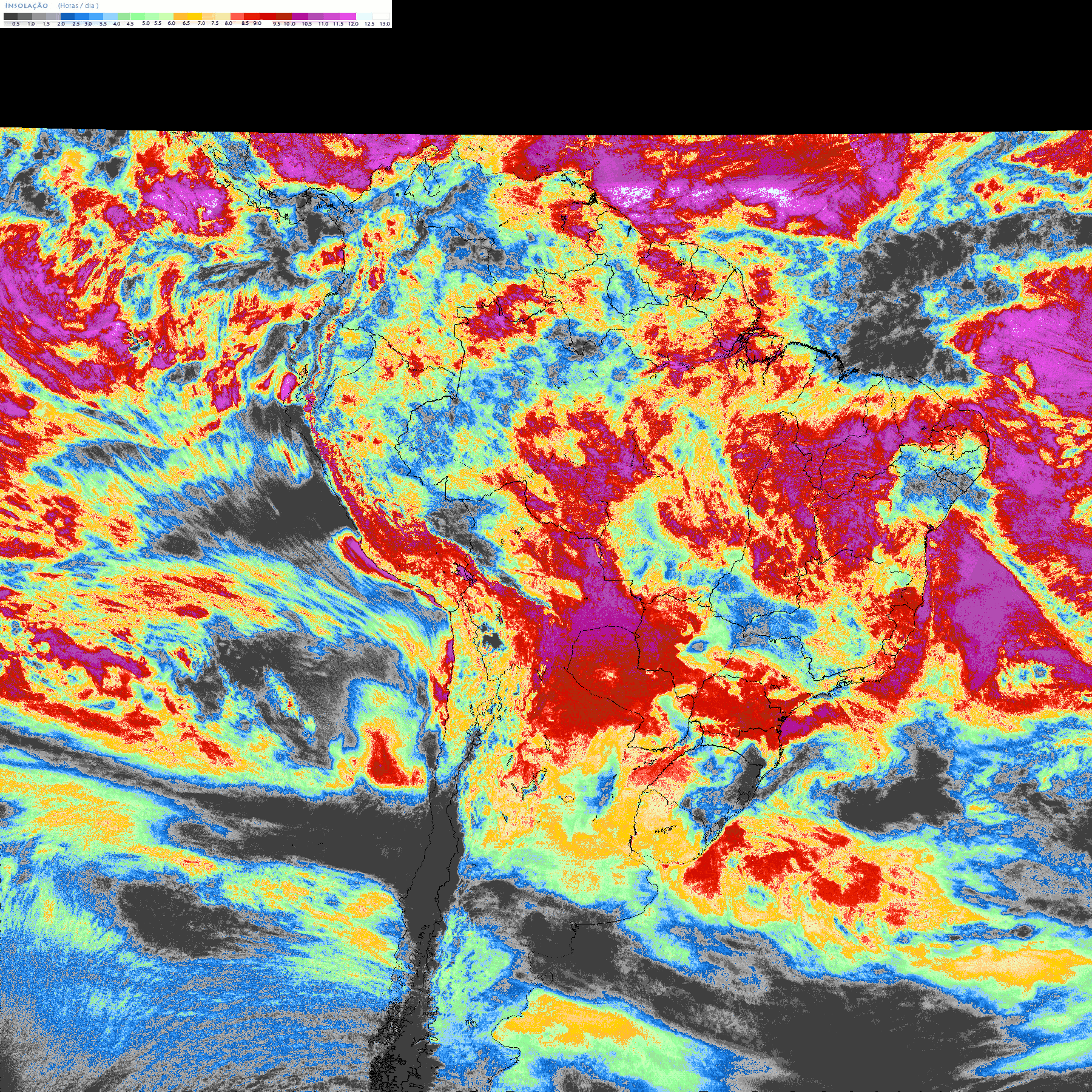This screenshot has width=1092, height=1092.
Task: Click the 5.0 legend value
Action: (x=146, y=23)
